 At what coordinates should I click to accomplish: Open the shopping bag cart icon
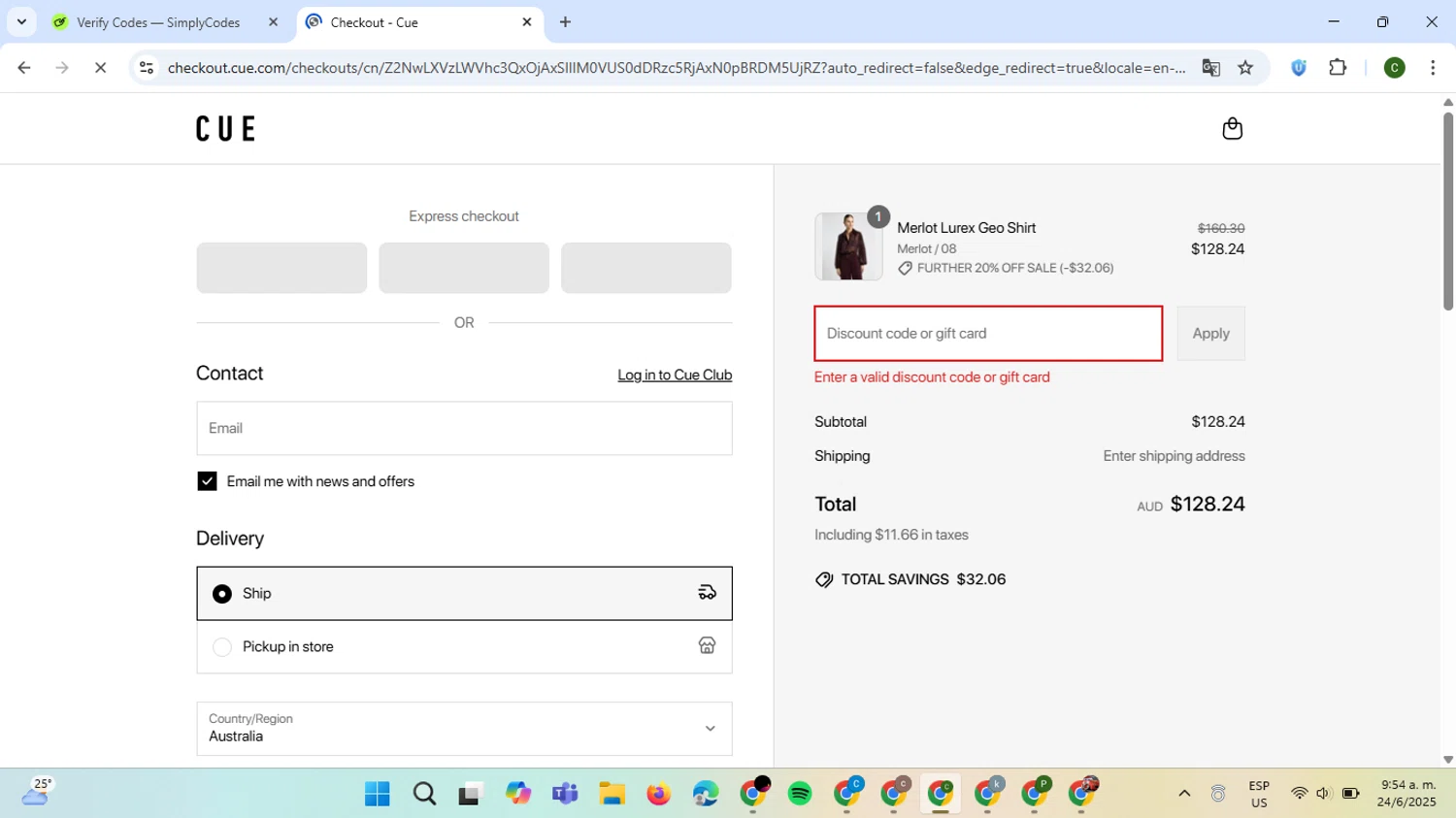(1232, 128)
